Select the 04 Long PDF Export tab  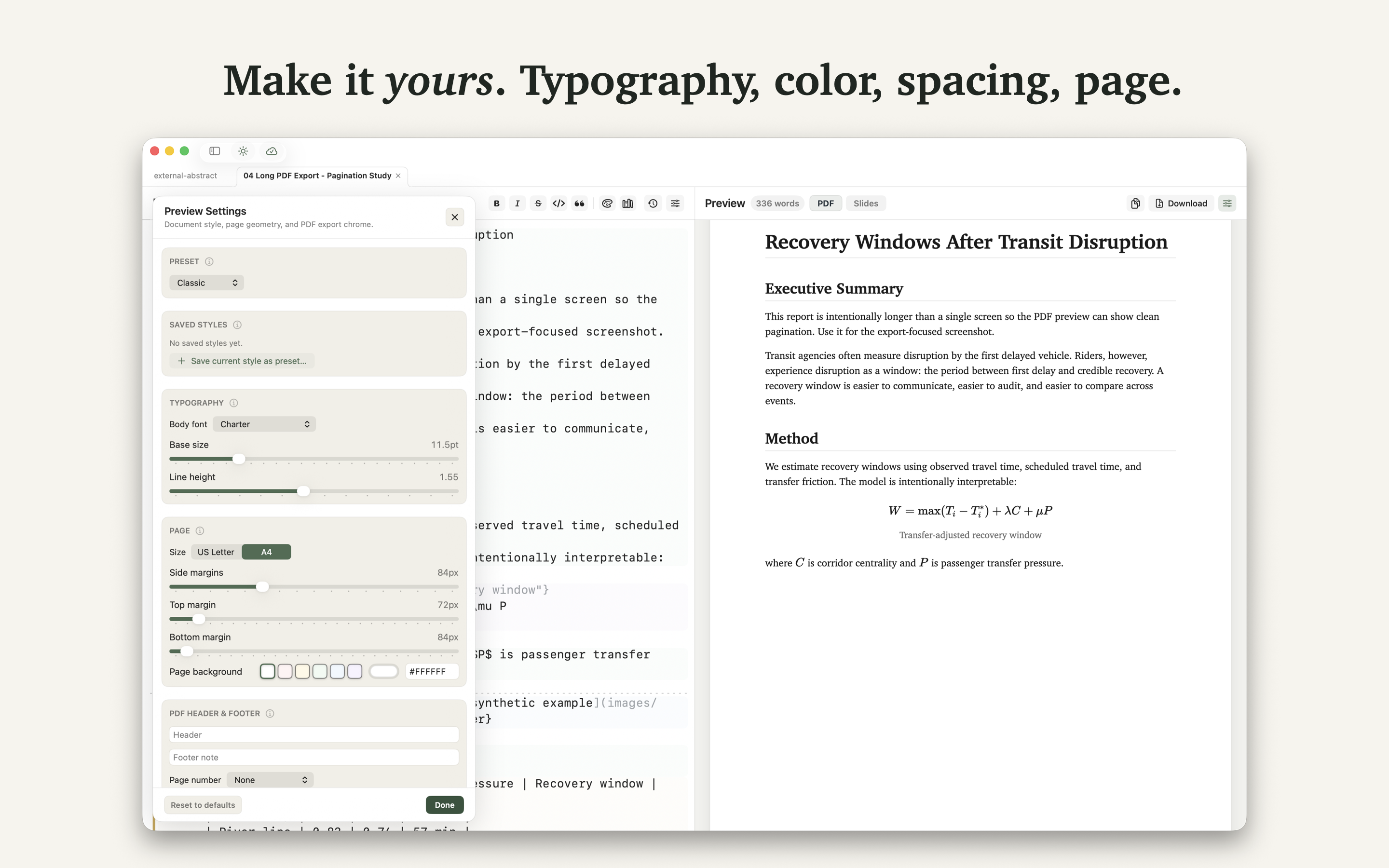(317, 176)
